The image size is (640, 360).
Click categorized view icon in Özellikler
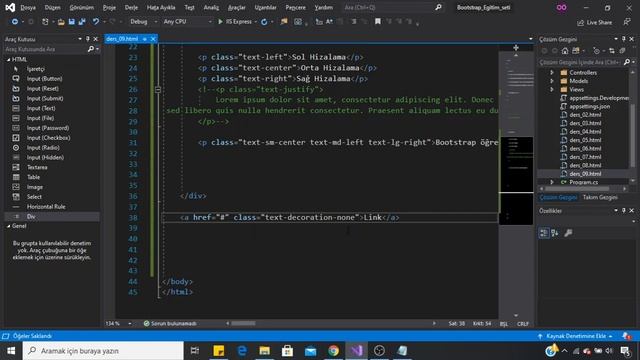click(x=544, y=233)
